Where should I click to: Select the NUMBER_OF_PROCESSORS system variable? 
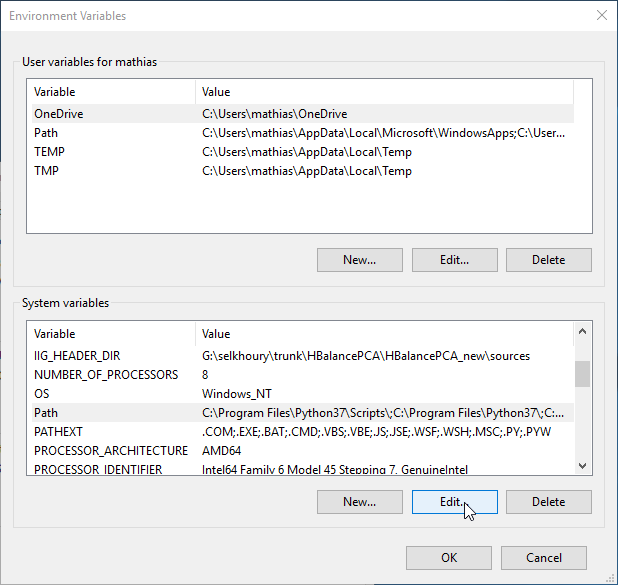tap(303, 375)
